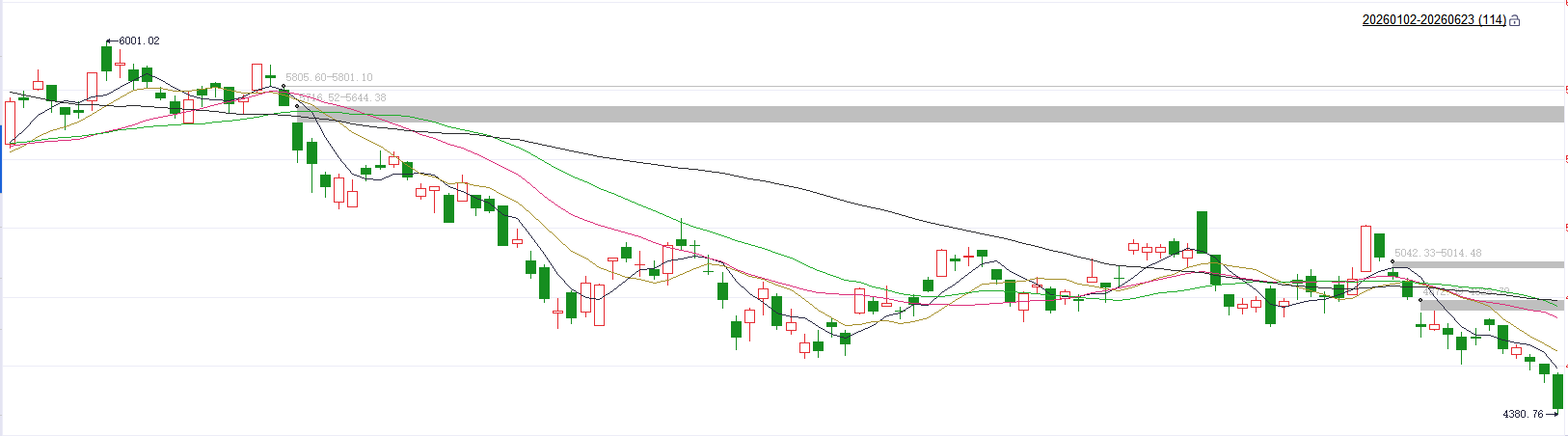This screenshot has width=1568, height=436.
Task: Select the tall red hollow candle left of 5042.33 label
Action: coord(1365,248)
